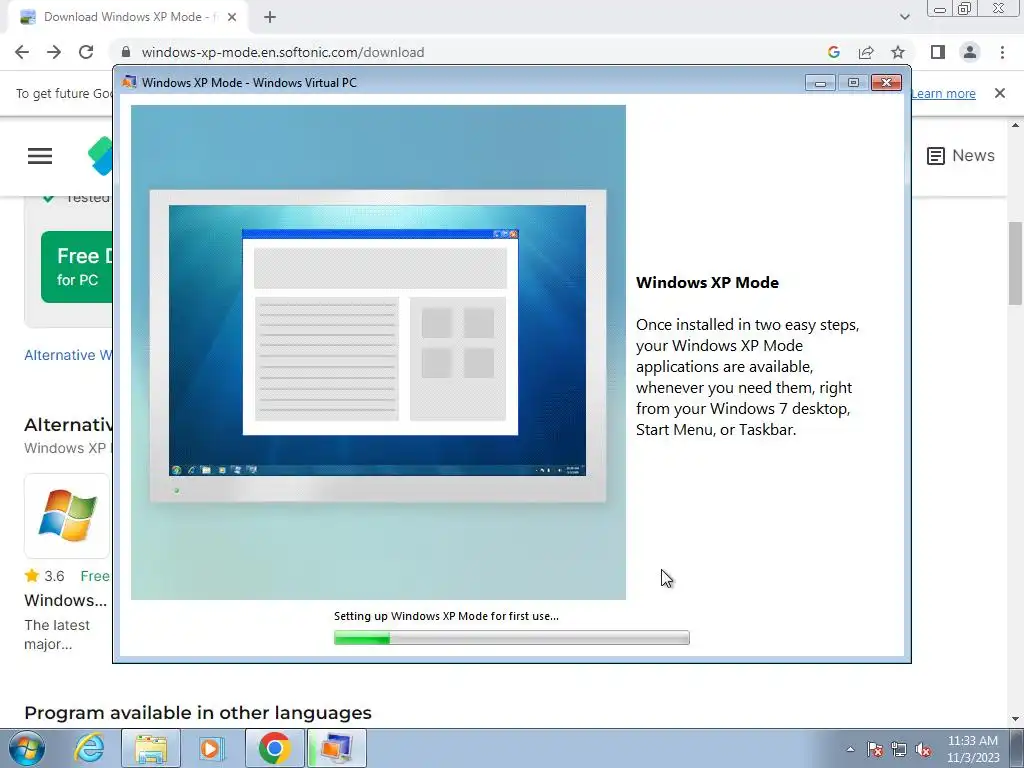Click 'Program available in other languages' heading

(198, 712)
